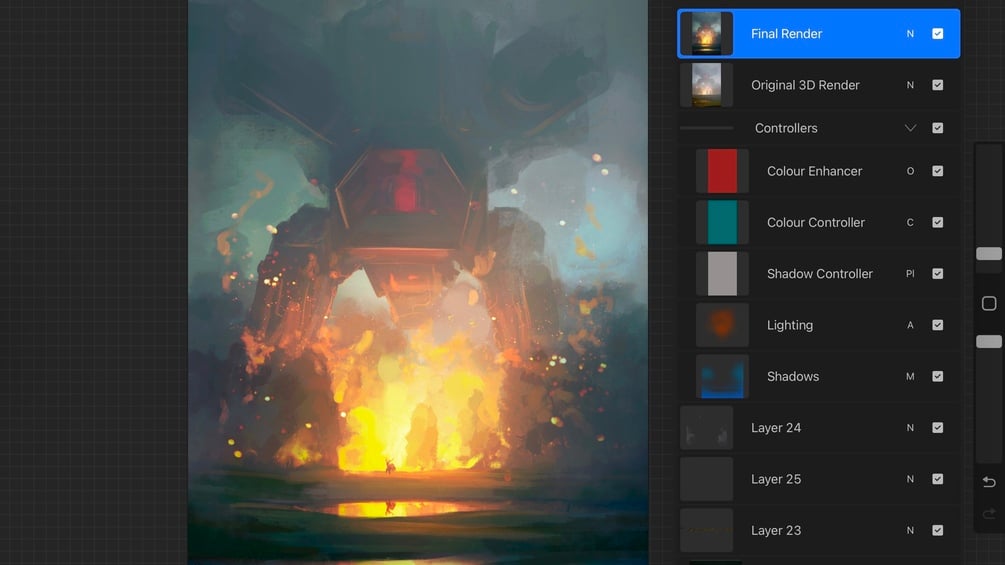Open blend mode N for Final Render

click(x=910, y=33)
